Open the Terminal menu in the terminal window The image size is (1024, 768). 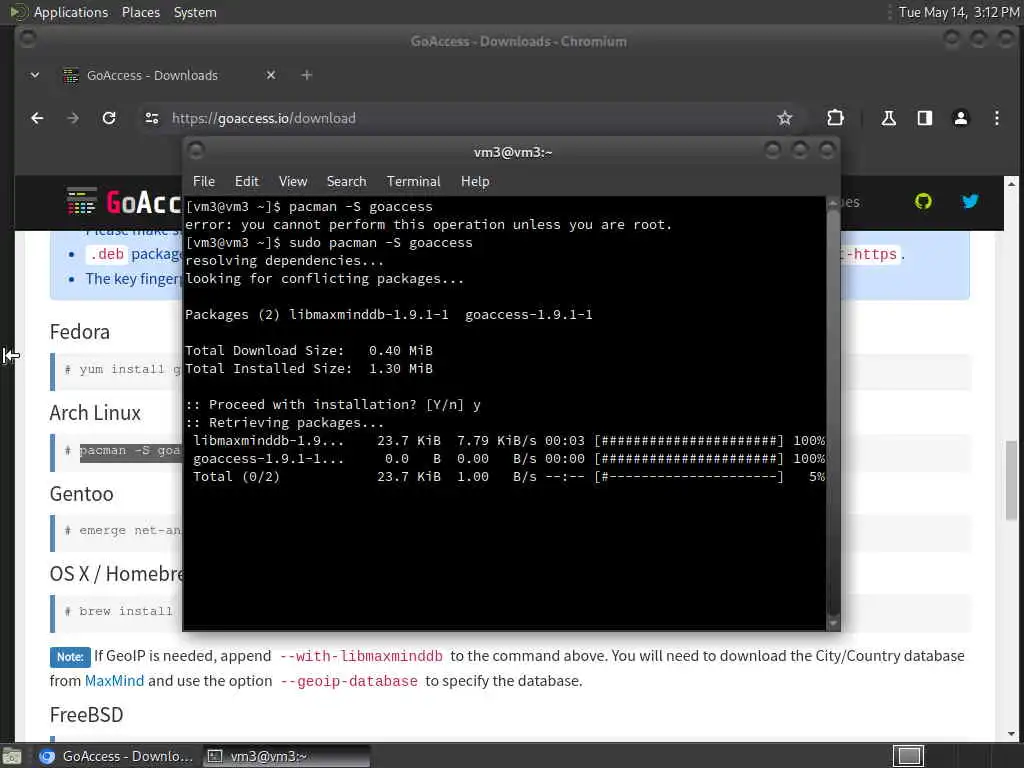413,182
